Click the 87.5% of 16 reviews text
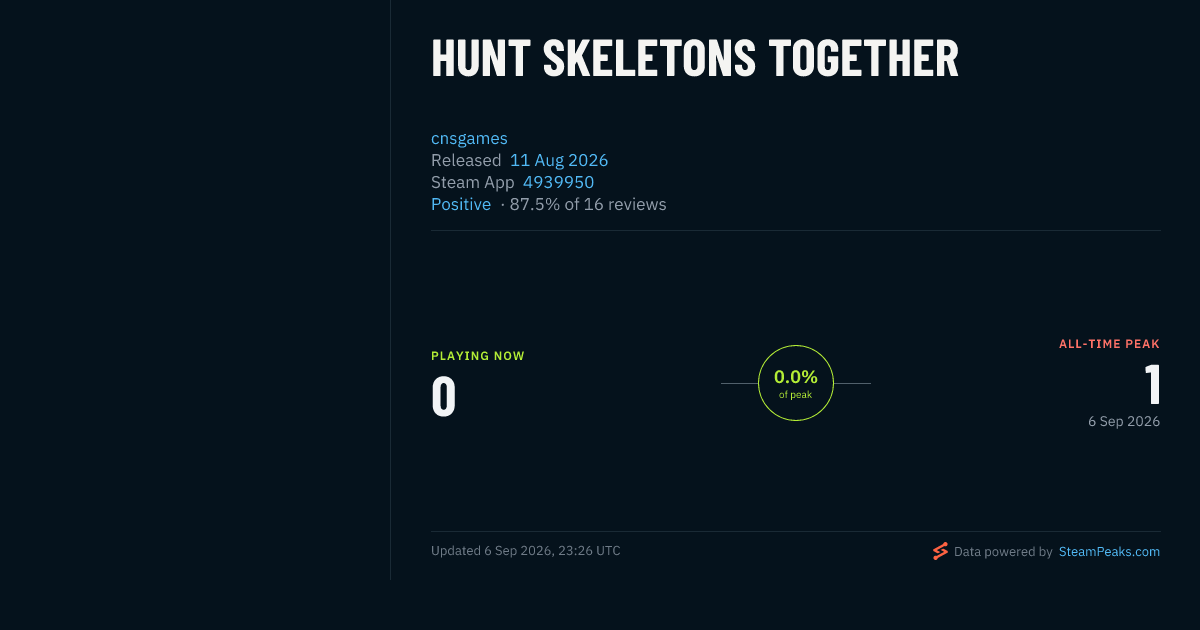The width and height of the screenshot is (1200, 630). tap(588, 204)
